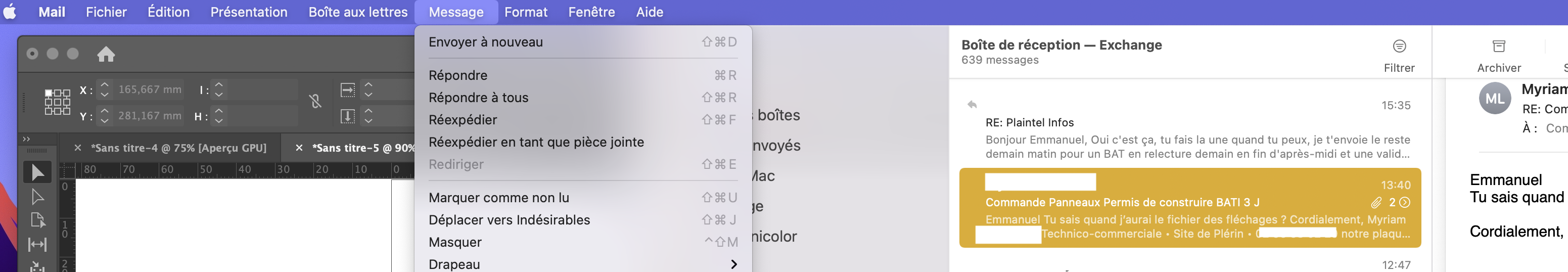Viewport: 1568px width, 272px height.
Task: Click the X position input field
Action: [x=150, y=89]
